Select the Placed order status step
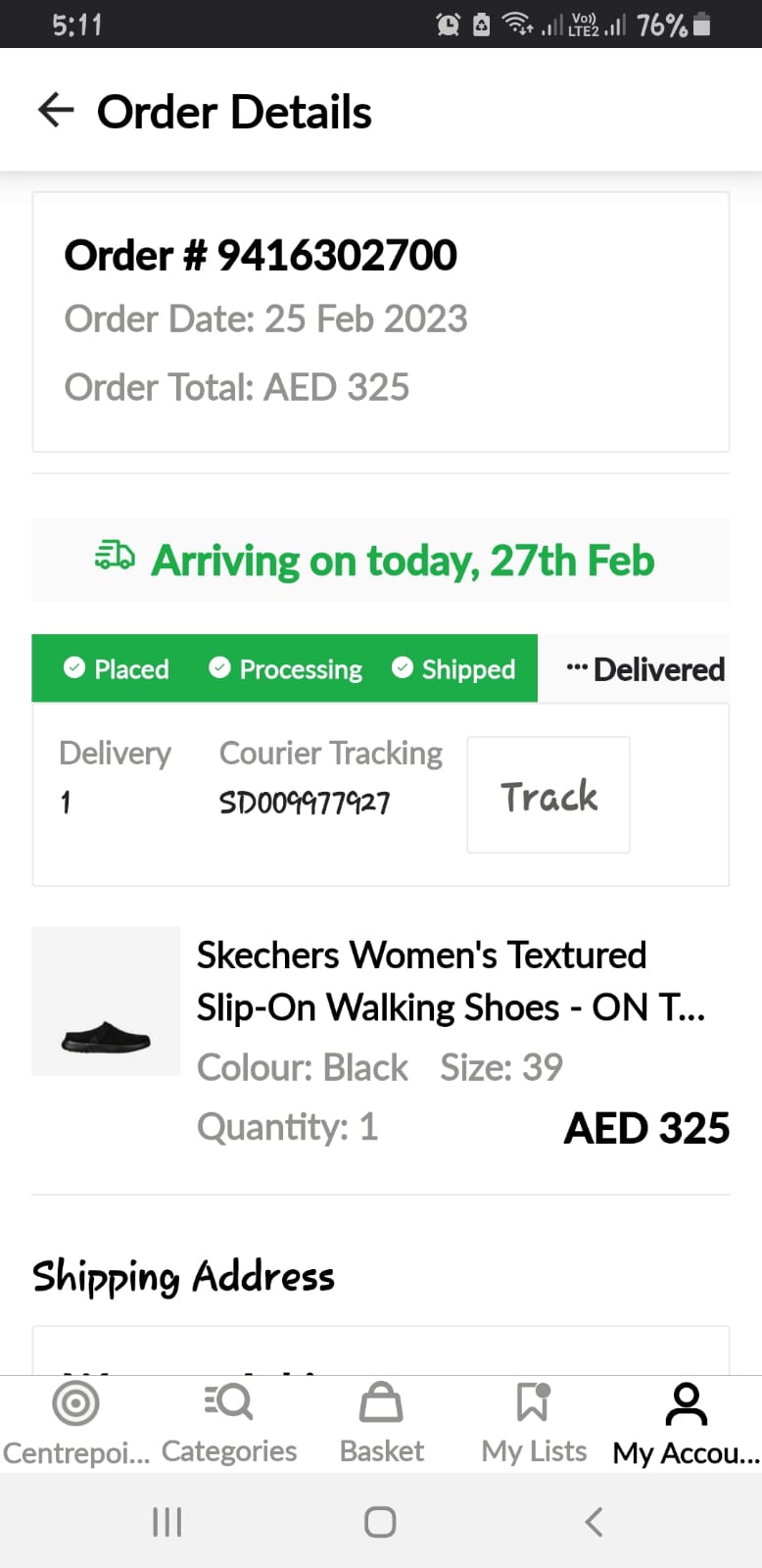Screen dimensions: 762x1568 pyautogui.click(x=117, y=668)
